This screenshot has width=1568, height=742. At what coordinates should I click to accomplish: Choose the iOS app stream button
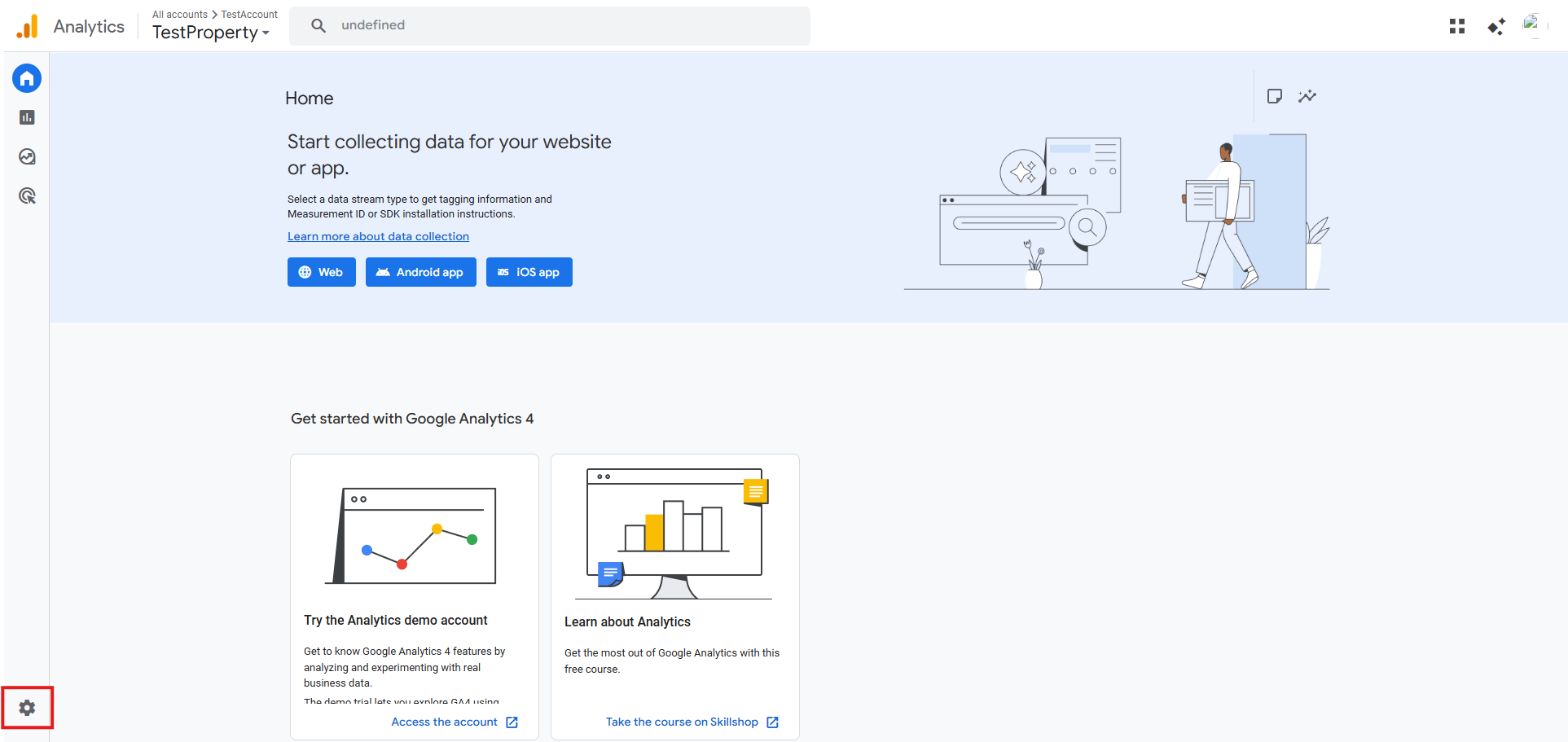529,272
